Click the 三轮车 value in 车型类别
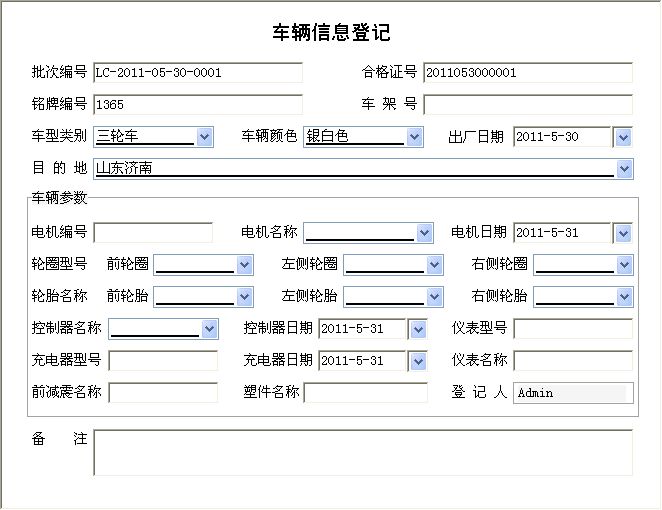Image resolution: width=662 pixels, height=510 pixels. [x=117, y=136]
